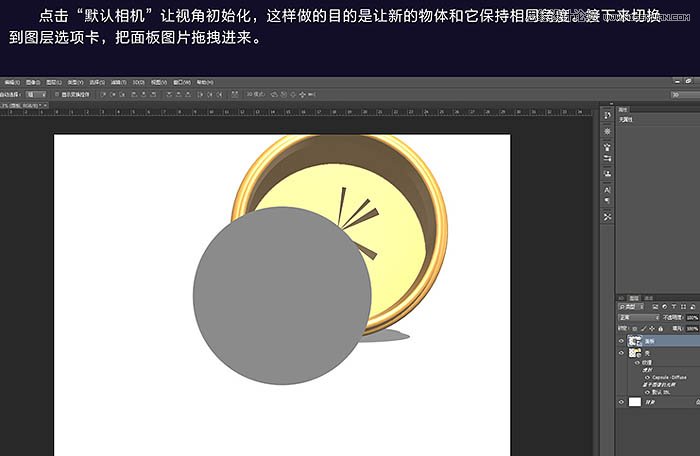Select the Properties panel tab
The image size is (700, 456).
click(623, 109)
